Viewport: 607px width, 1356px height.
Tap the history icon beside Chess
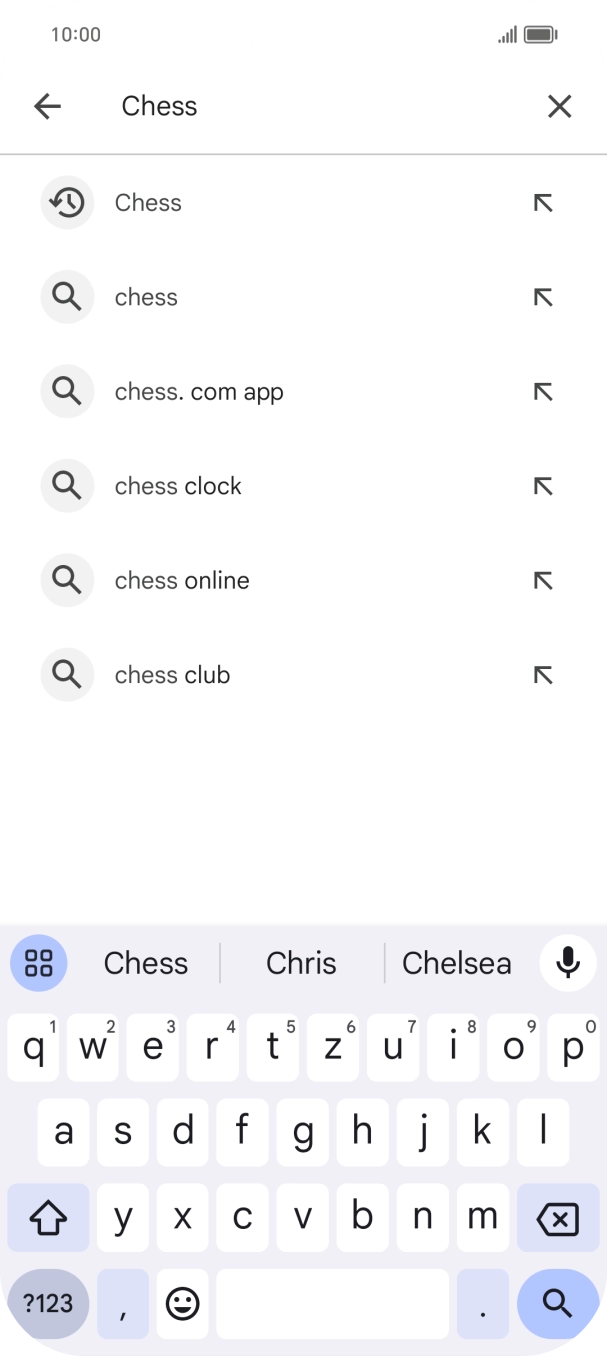[x=67, y=203]
